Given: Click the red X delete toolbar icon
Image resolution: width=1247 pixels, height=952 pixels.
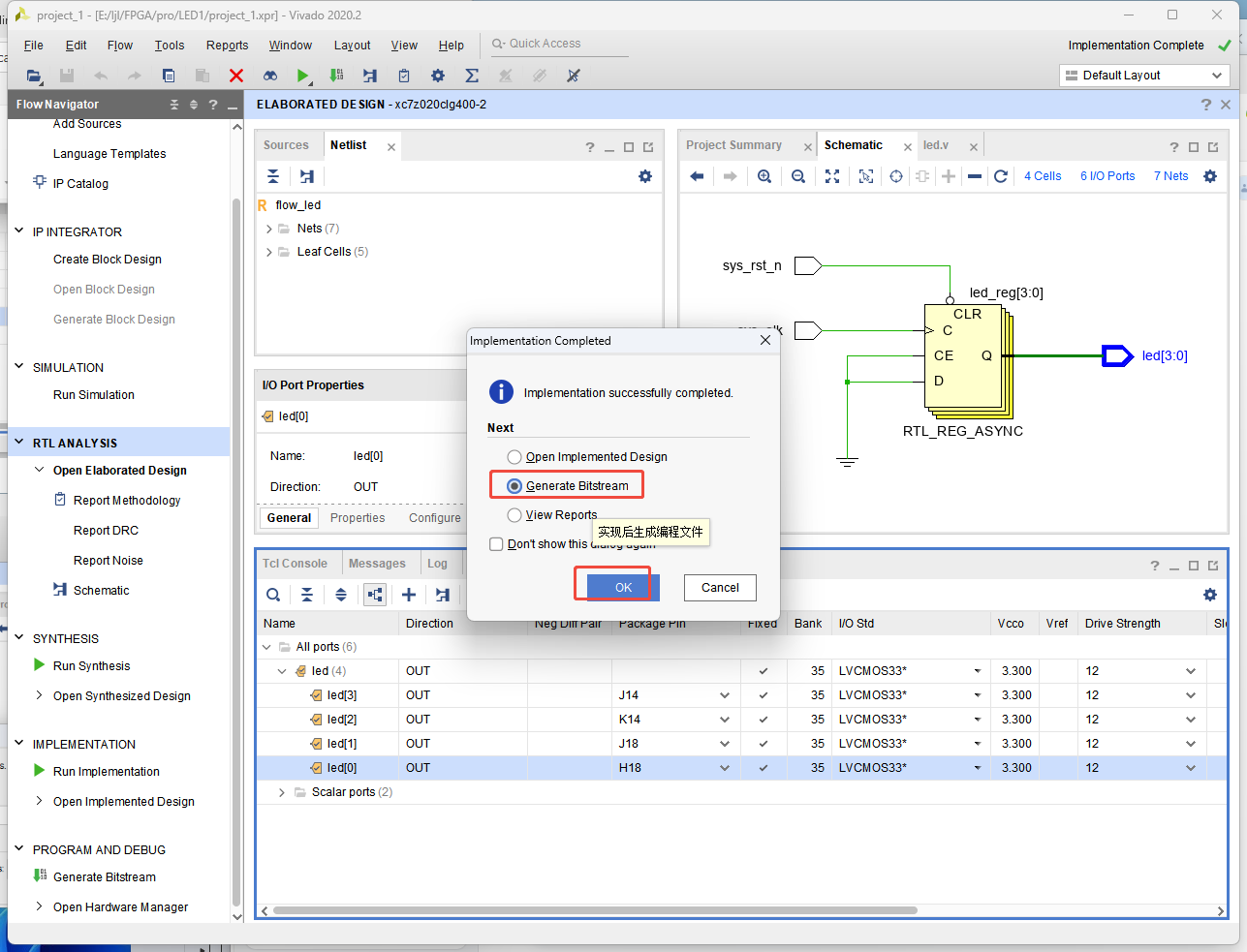Looking at the screenshot, I should pos(236,76).
